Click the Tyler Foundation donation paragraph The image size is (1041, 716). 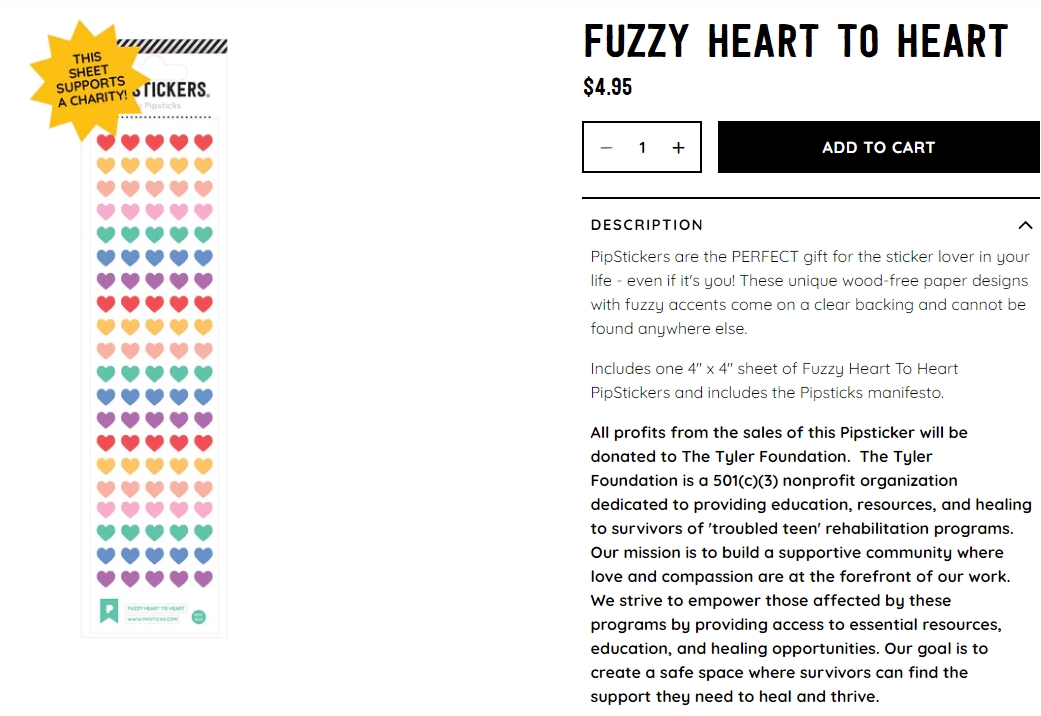pos(811,565)
